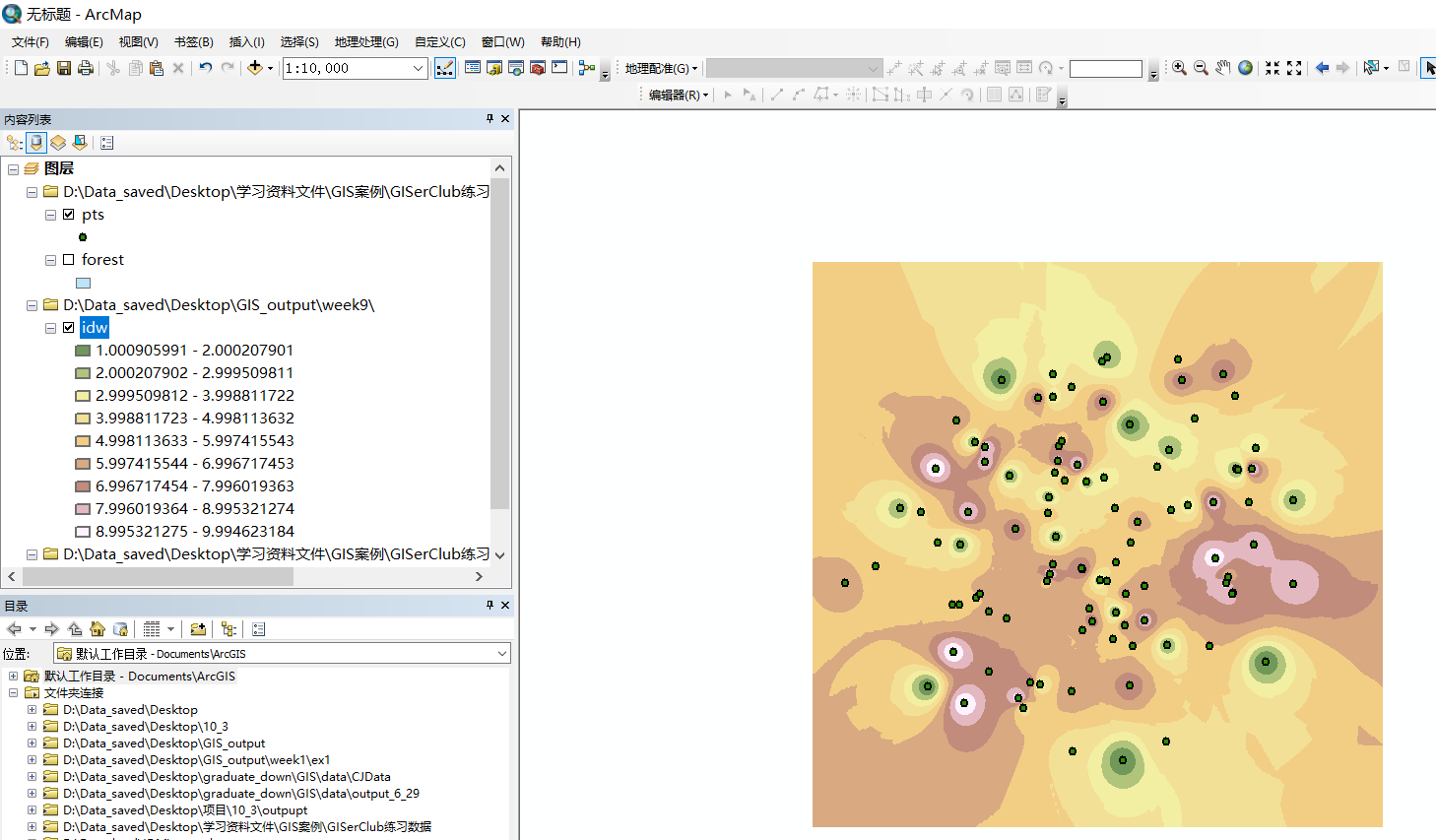This screenshot has width=1436, height=840.
Task: Uncheck the pts layer visibility checkbox
Action: 68,214
